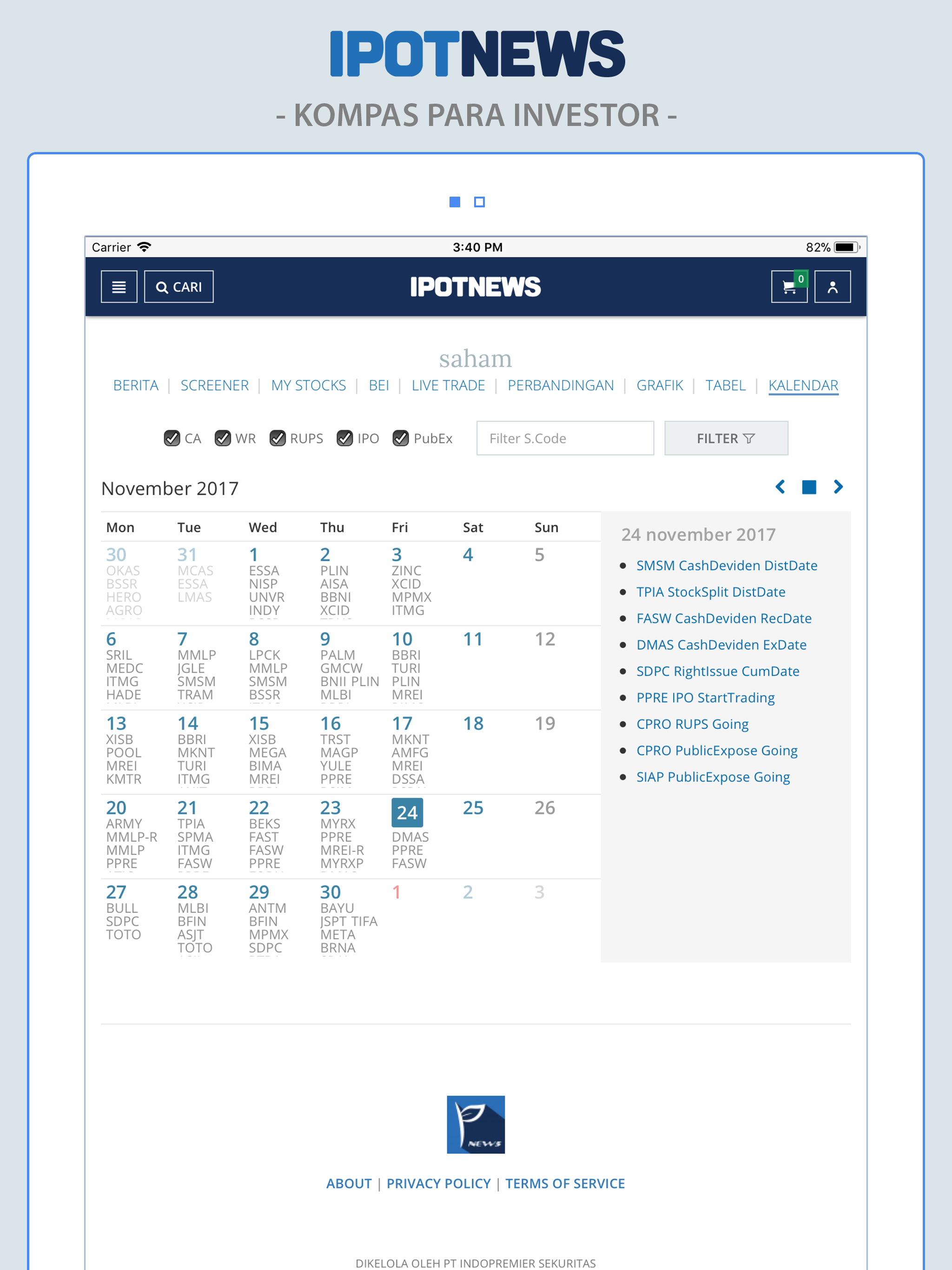Open CPRO PublicExpose Going event
The height and width of the screenshot is (1270, 952).
(717, 750)
